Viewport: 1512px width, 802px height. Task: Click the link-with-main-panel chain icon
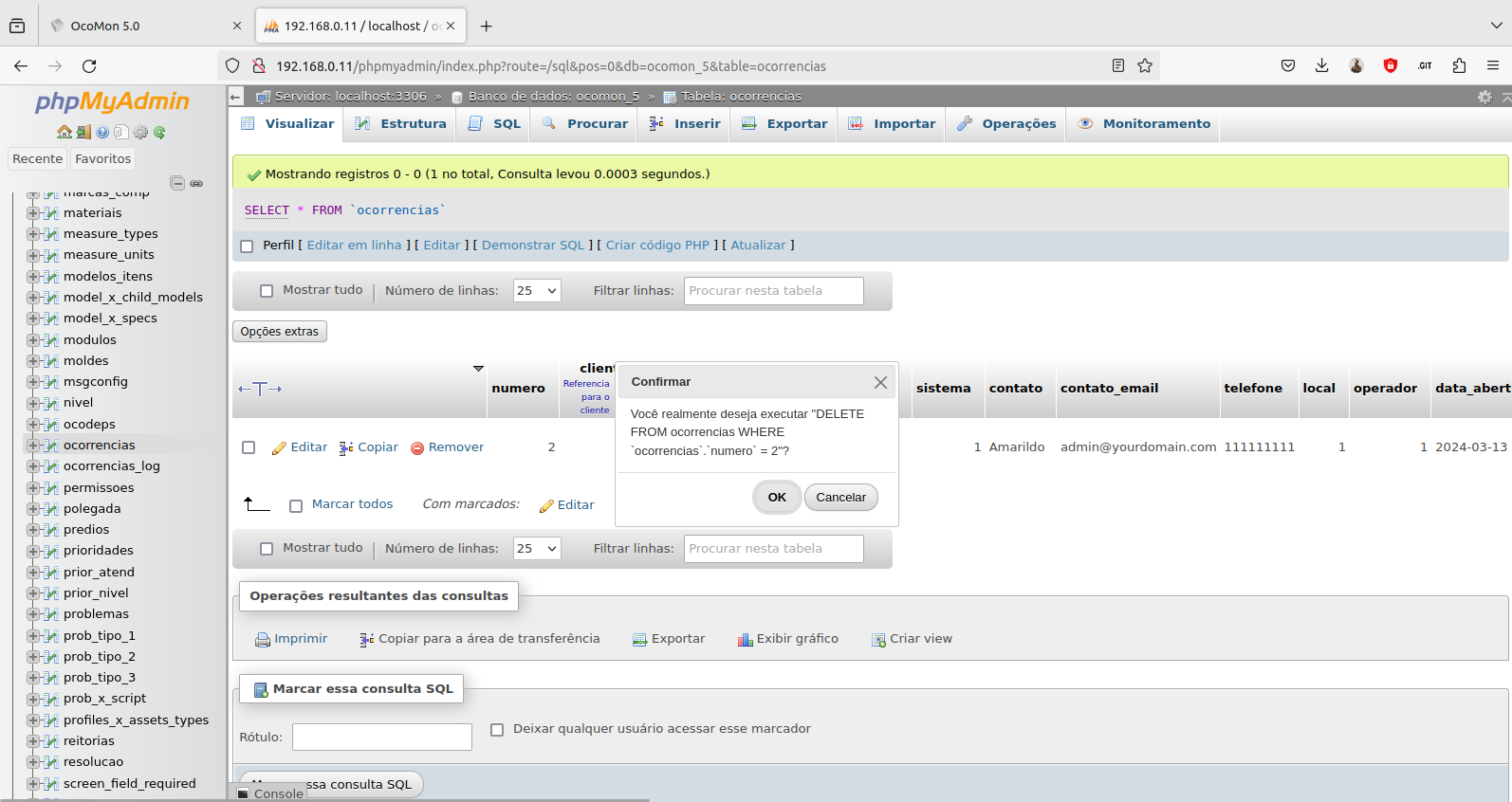tap(196, 183)
